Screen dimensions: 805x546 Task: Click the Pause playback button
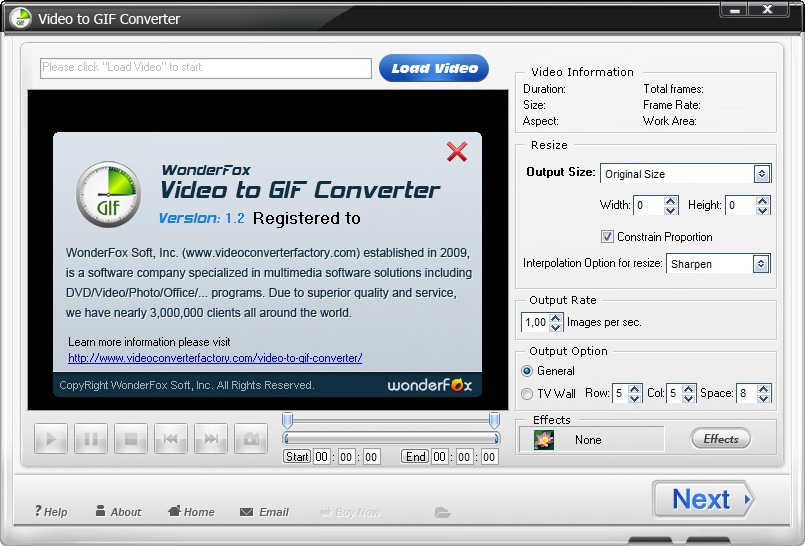coord(91,439)
